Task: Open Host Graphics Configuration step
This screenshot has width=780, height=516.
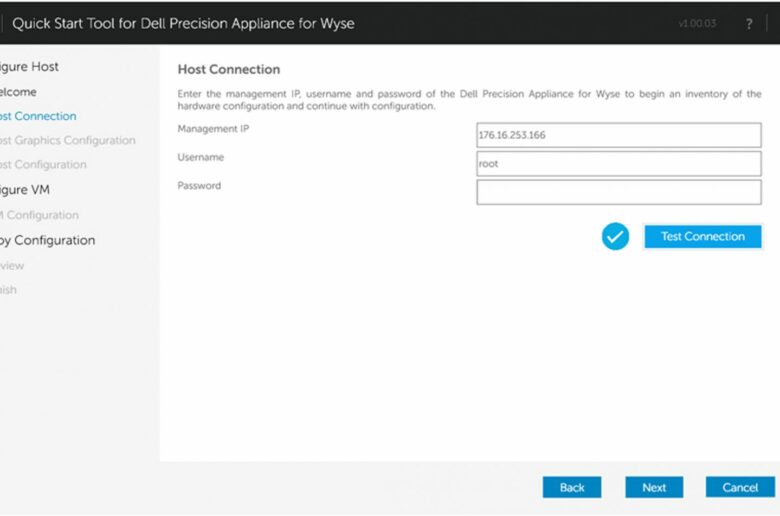Action: pos(67,140)
